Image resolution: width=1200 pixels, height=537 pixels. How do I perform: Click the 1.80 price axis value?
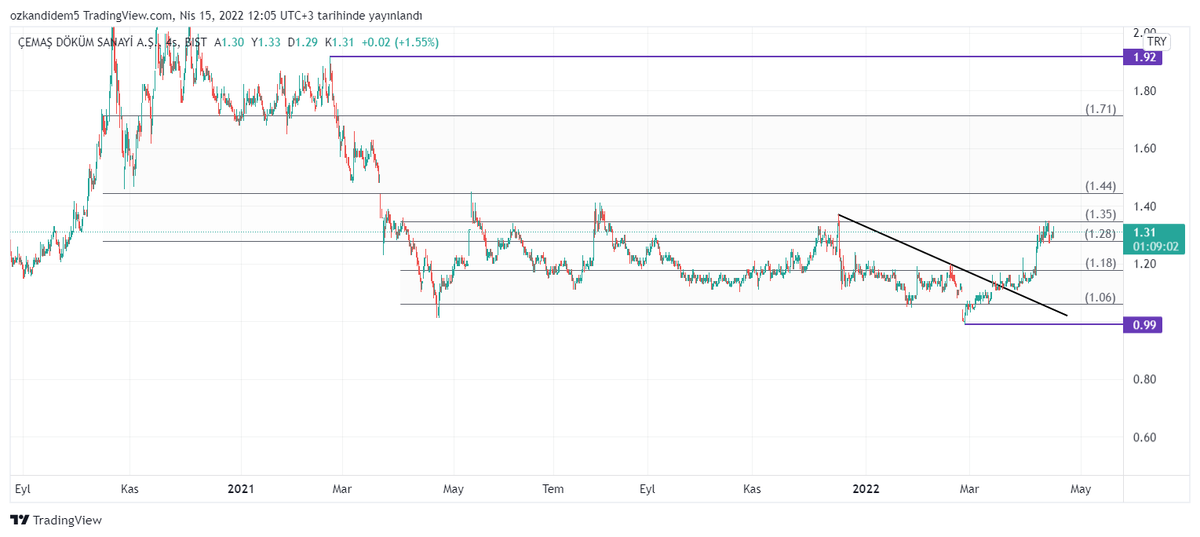click(1144, 91)
